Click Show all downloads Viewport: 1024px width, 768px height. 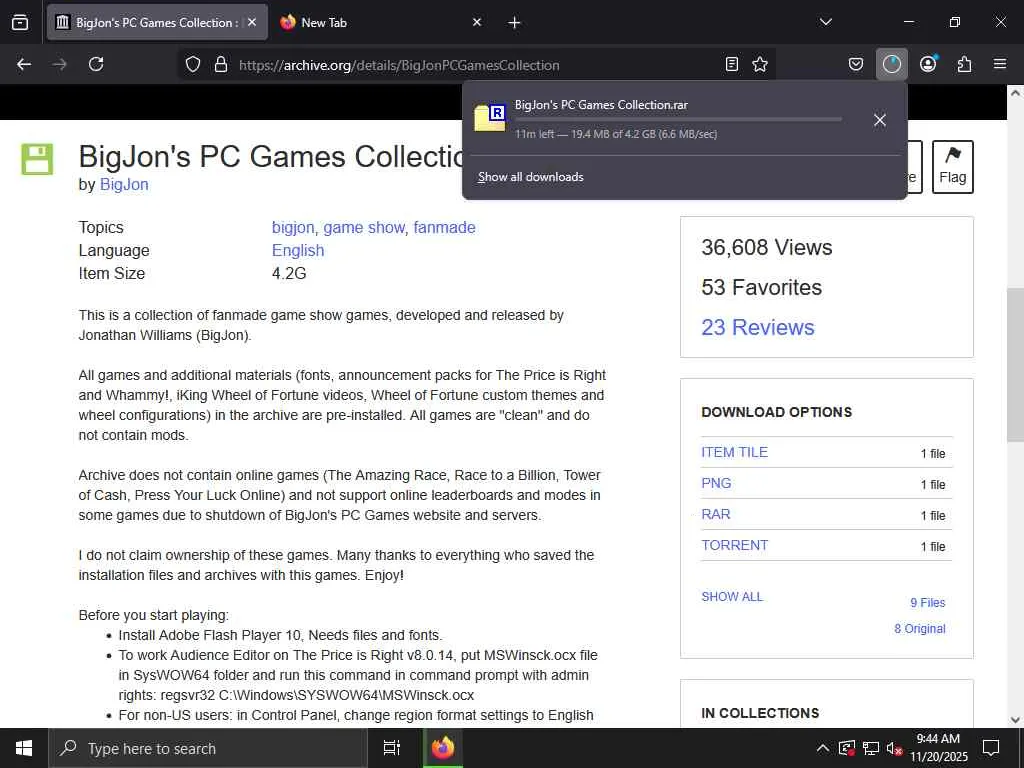pos(530,177)
